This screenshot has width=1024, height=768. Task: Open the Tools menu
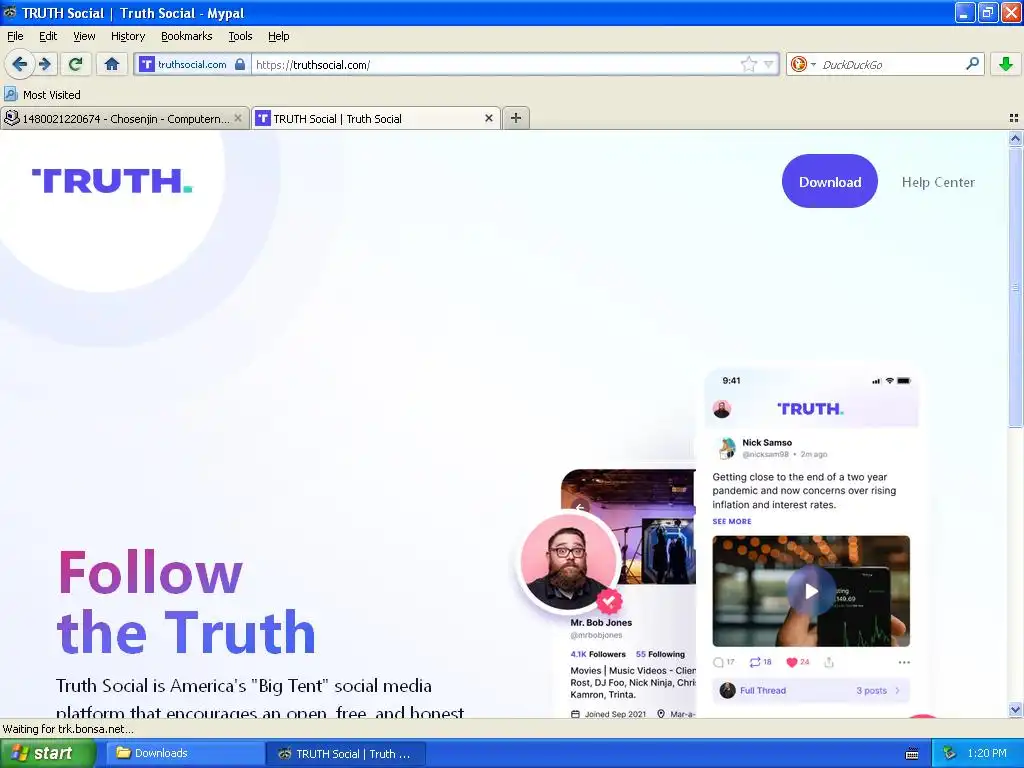click(240, 36)
